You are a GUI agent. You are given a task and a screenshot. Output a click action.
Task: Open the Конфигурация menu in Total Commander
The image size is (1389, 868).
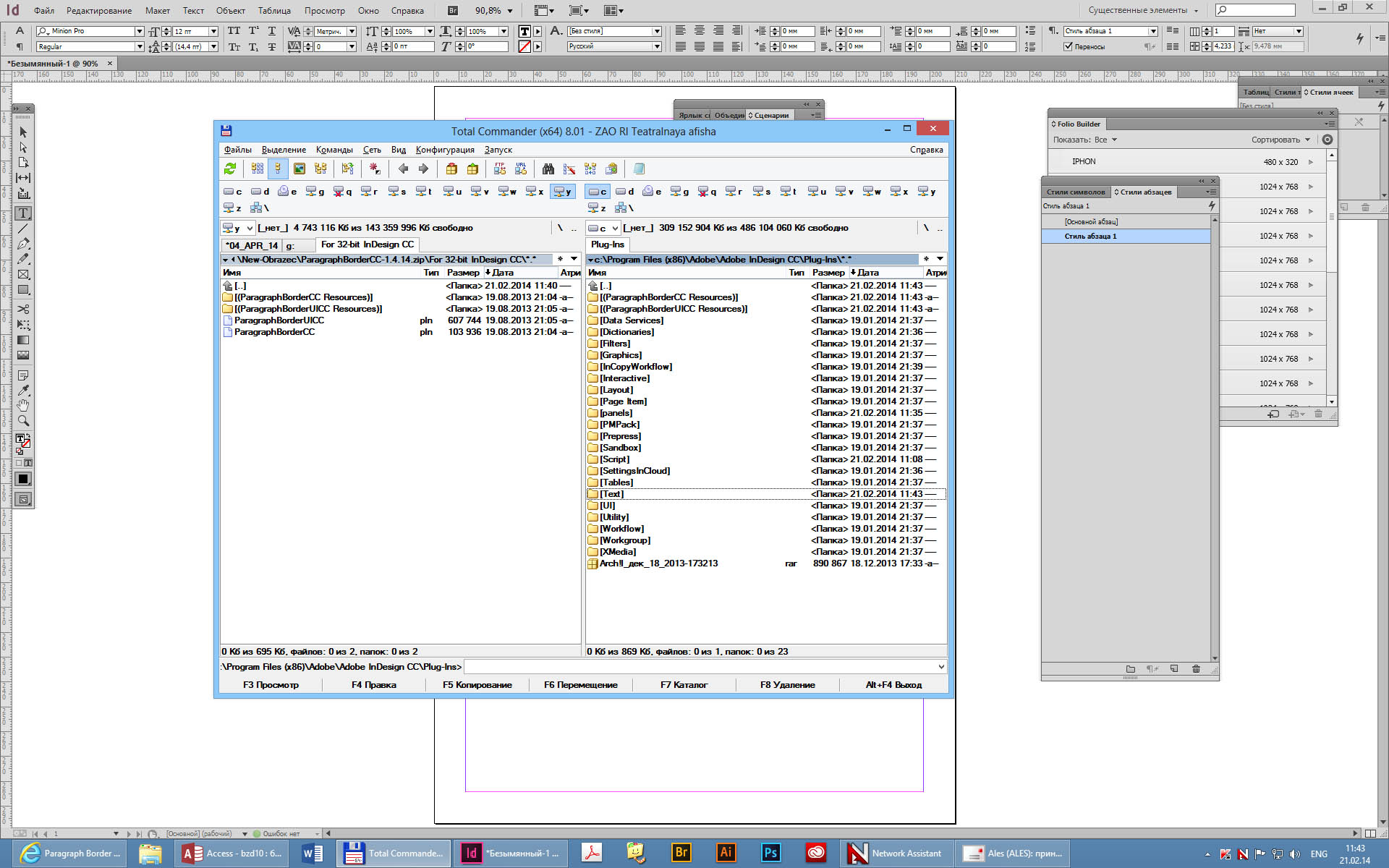click(445, 150)
